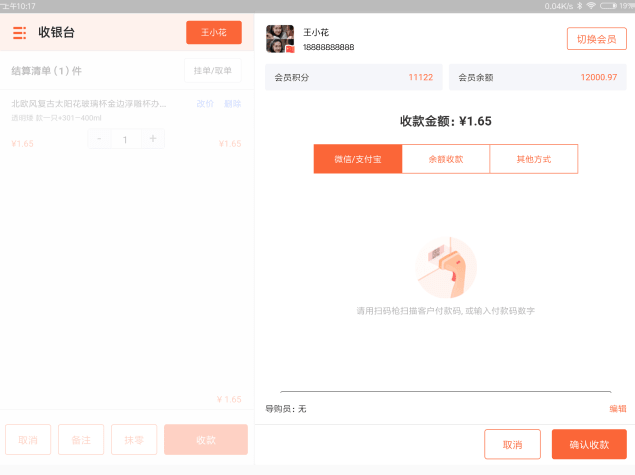Screen dimensions: 635x475
Task: Increase item quantity with plus button
Action: point(153,139)
